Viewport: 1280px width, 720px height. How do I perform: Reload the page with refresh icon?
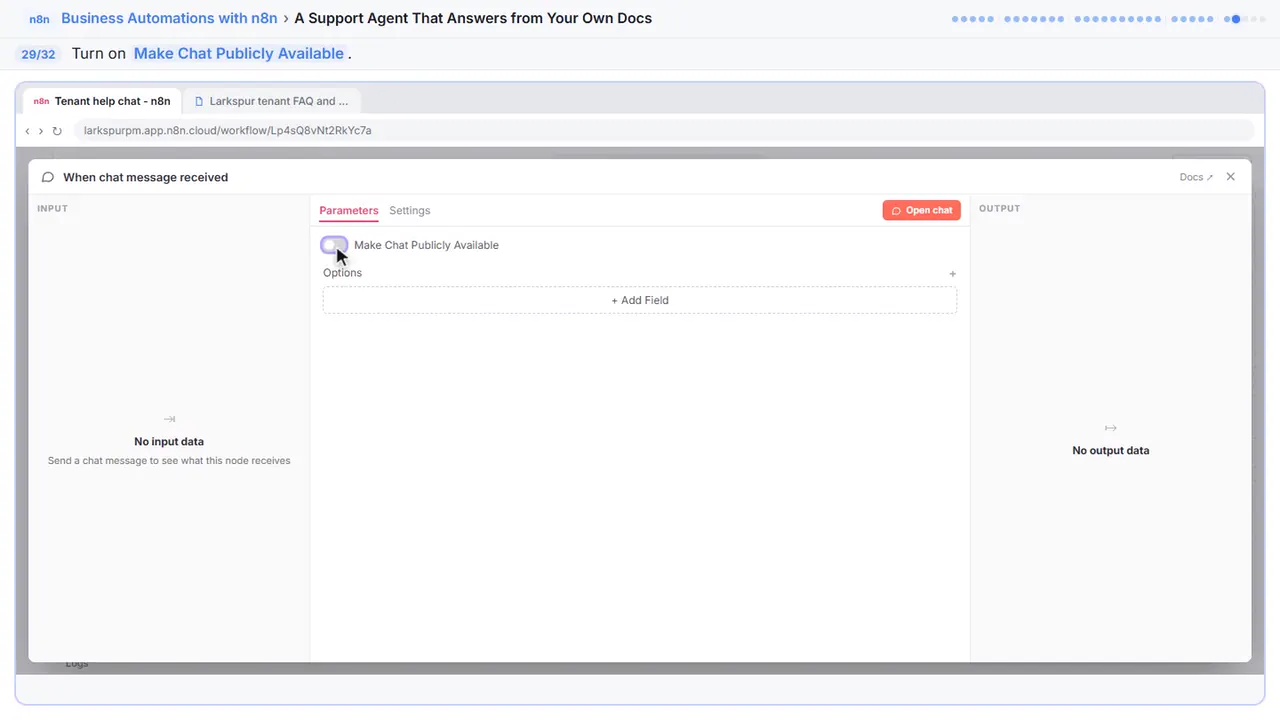click(x=57, y=131)
